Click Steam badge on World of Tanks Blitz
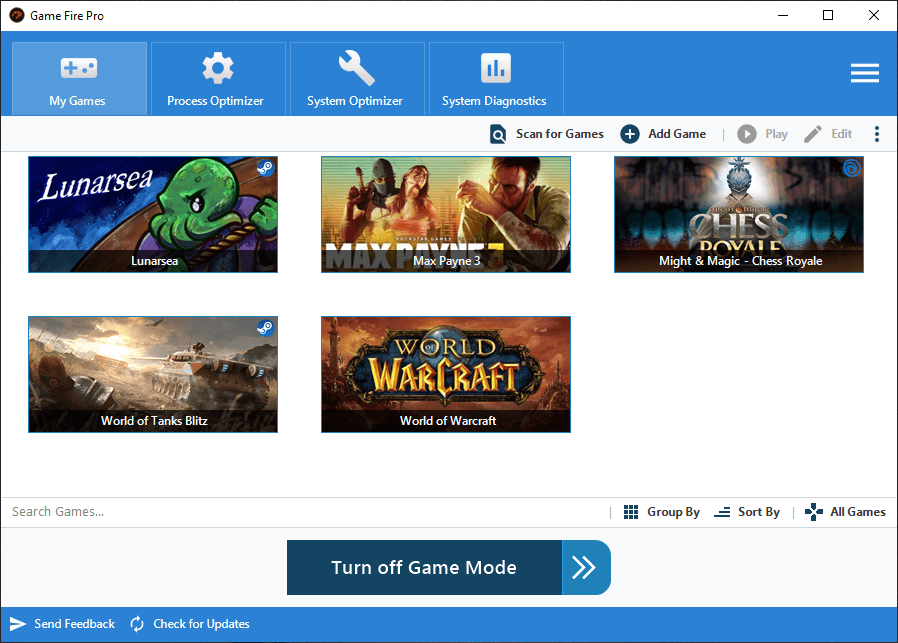 coord(265,328)
